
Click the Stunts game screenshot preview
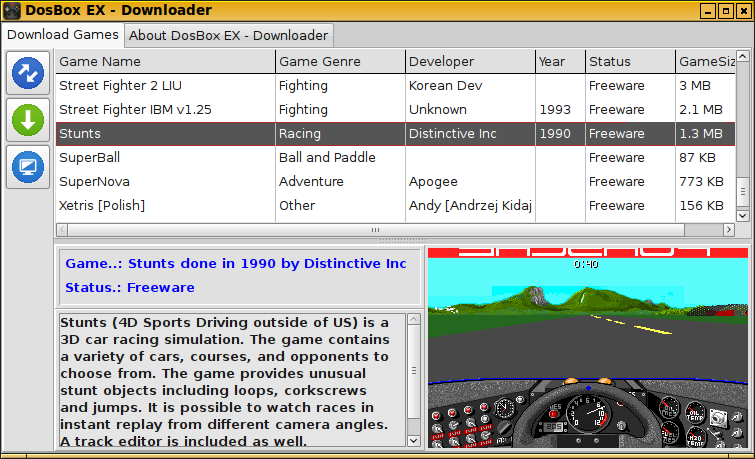click(x=587, y=348)
